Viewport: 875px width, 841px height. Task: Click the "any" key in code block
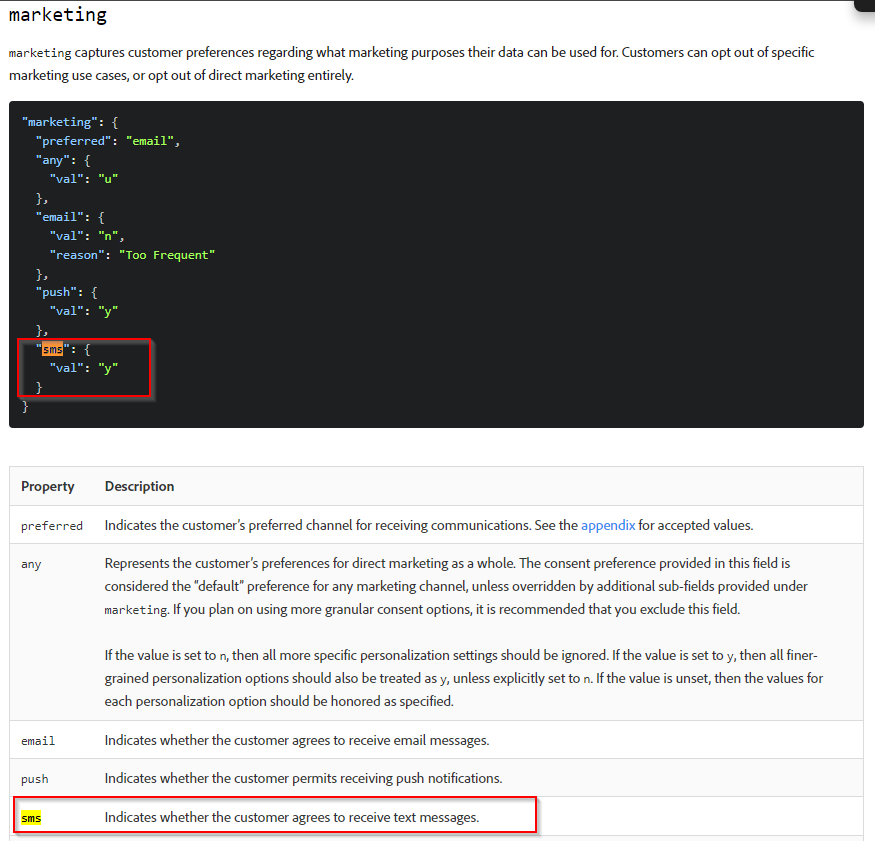[52, 160]
